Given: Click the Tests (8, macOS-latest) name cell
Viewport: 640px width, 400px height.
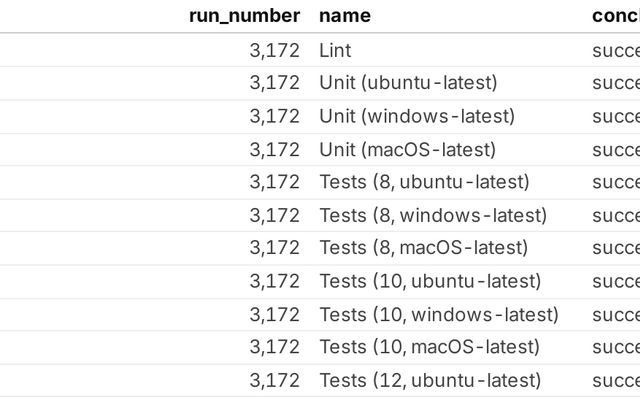Looking at the screenshot, I should (423, 248).
